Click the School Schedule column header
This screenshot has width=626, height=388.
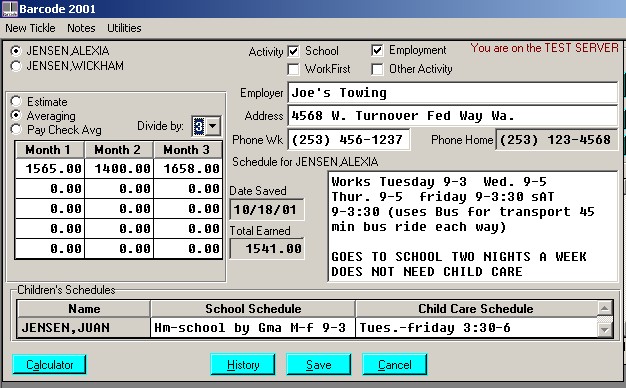tap(253, 309)
